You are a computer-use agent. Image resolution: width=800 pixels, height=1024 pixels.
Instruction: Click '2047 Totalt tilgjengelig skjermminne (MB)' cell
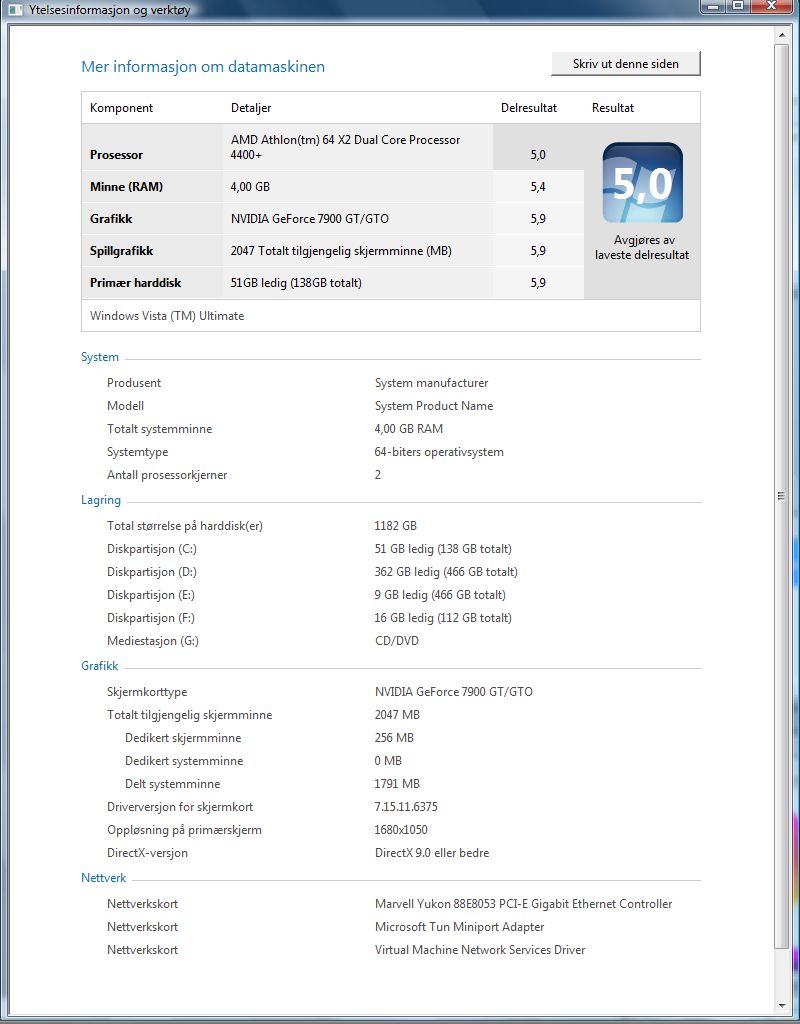pos(341,251)
